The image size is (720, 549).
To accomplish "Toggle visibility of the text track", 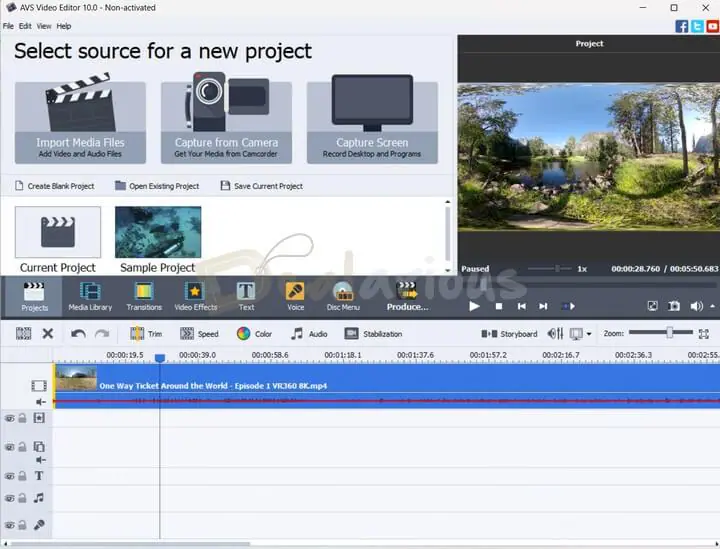I will click(10, 476).
